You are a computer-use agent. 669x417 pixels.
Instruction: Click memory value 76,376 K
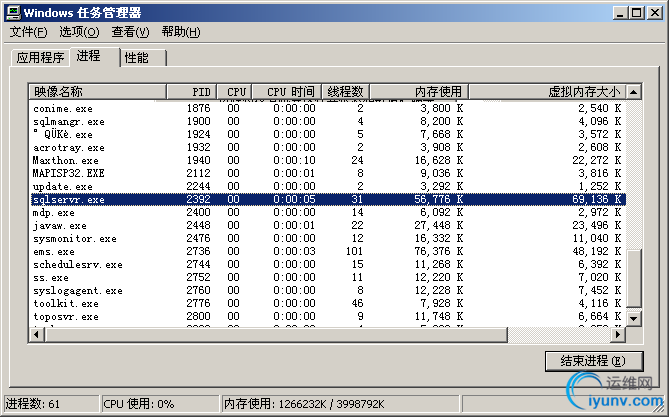tap(439, 251)
